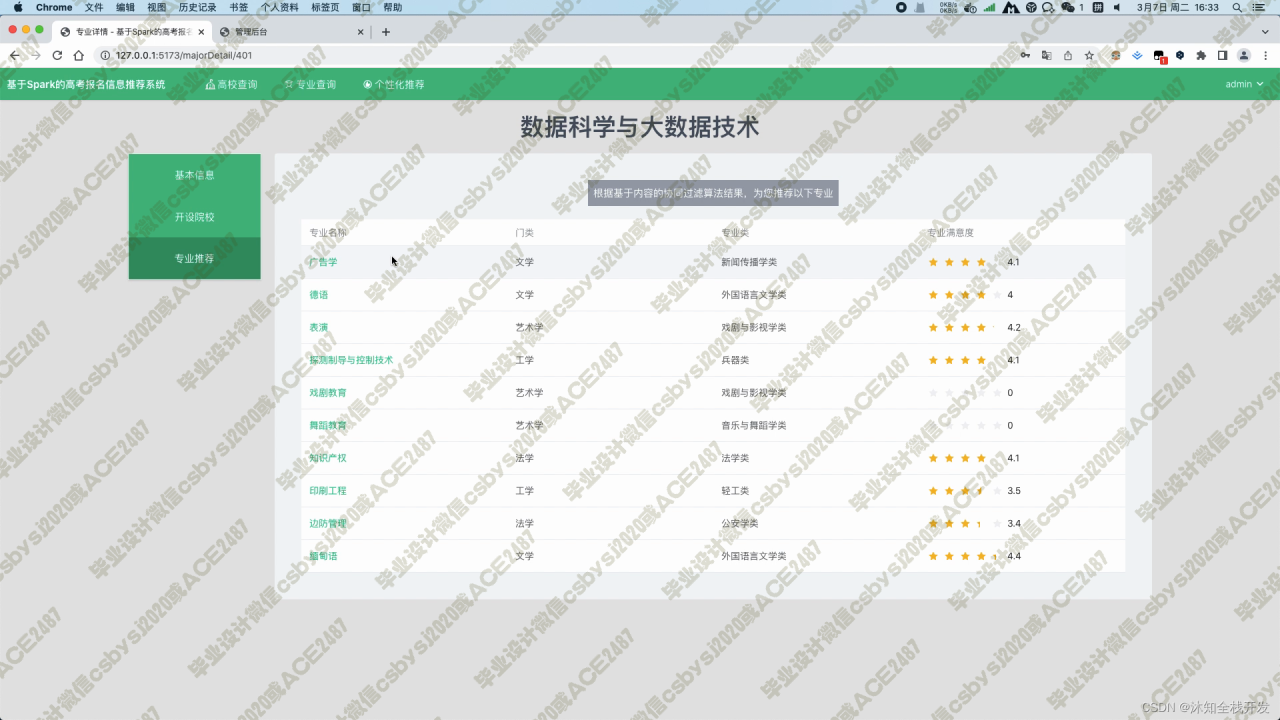This screenshot has width=1280, height=720.
Task: Open Chrome three-dot menu
Action: 1266,56
